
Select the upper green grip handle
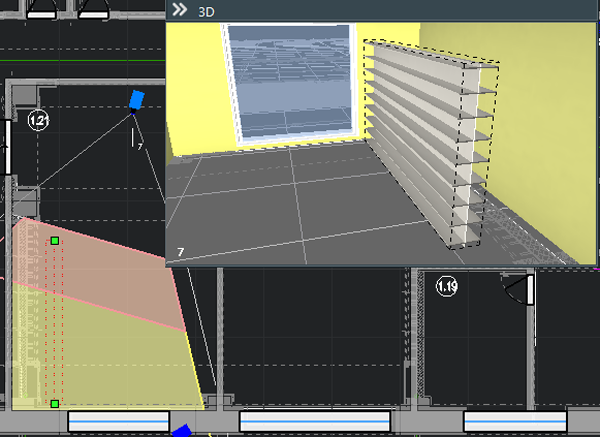point(55,241)
